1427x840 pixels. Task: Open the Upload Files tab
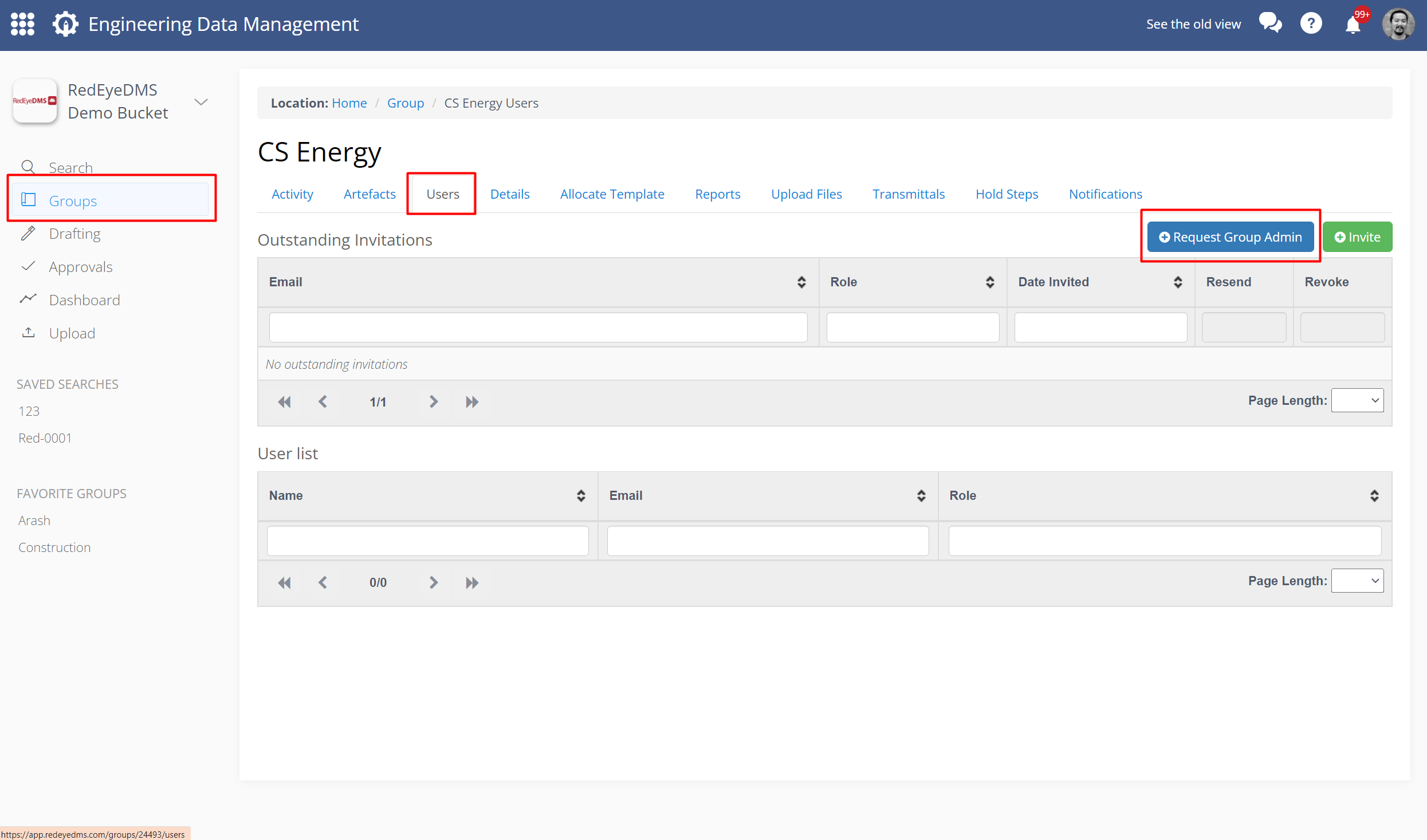click(806, 194)
